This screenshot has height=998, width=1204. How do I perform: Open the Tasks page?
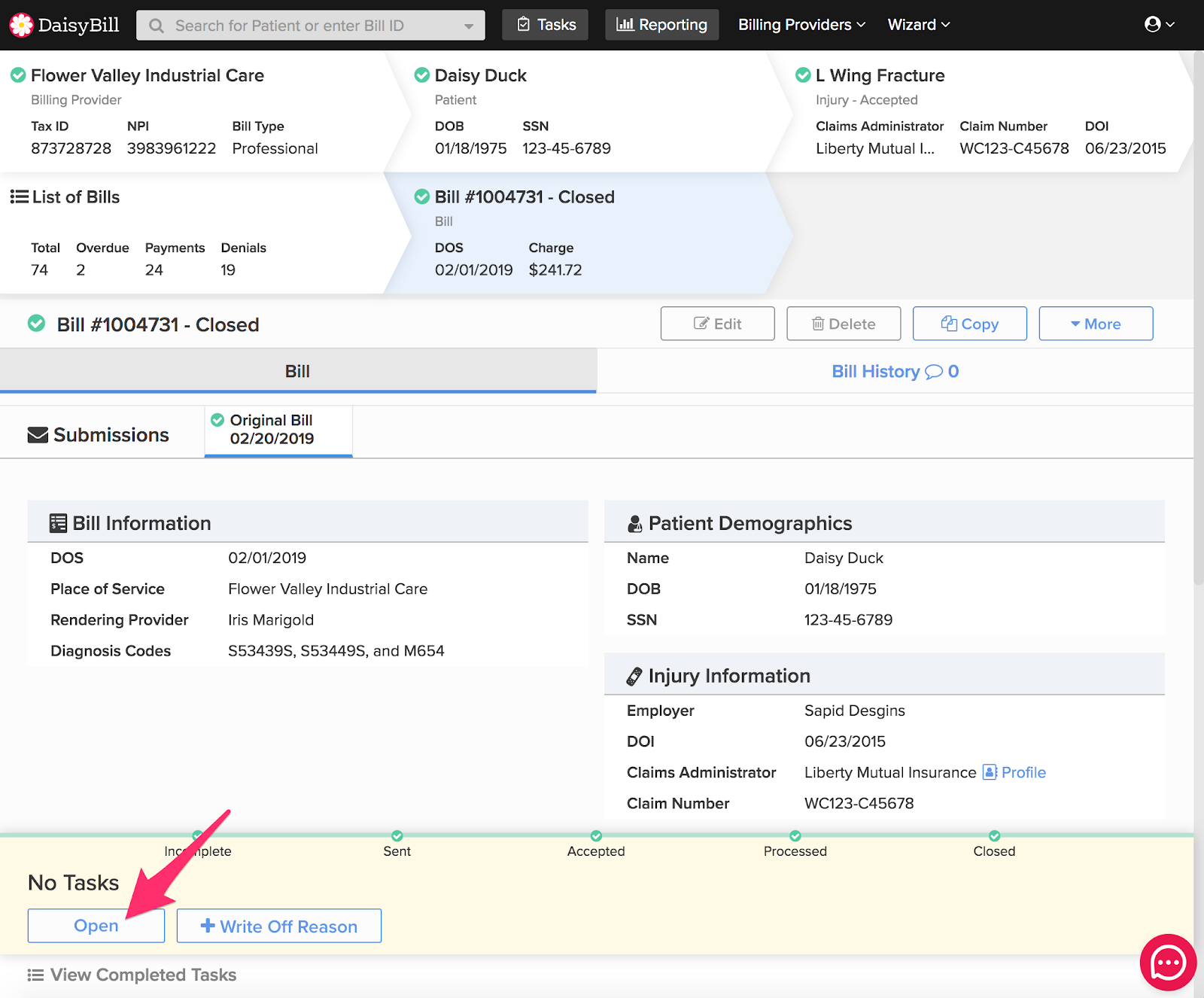pos(546,25)
